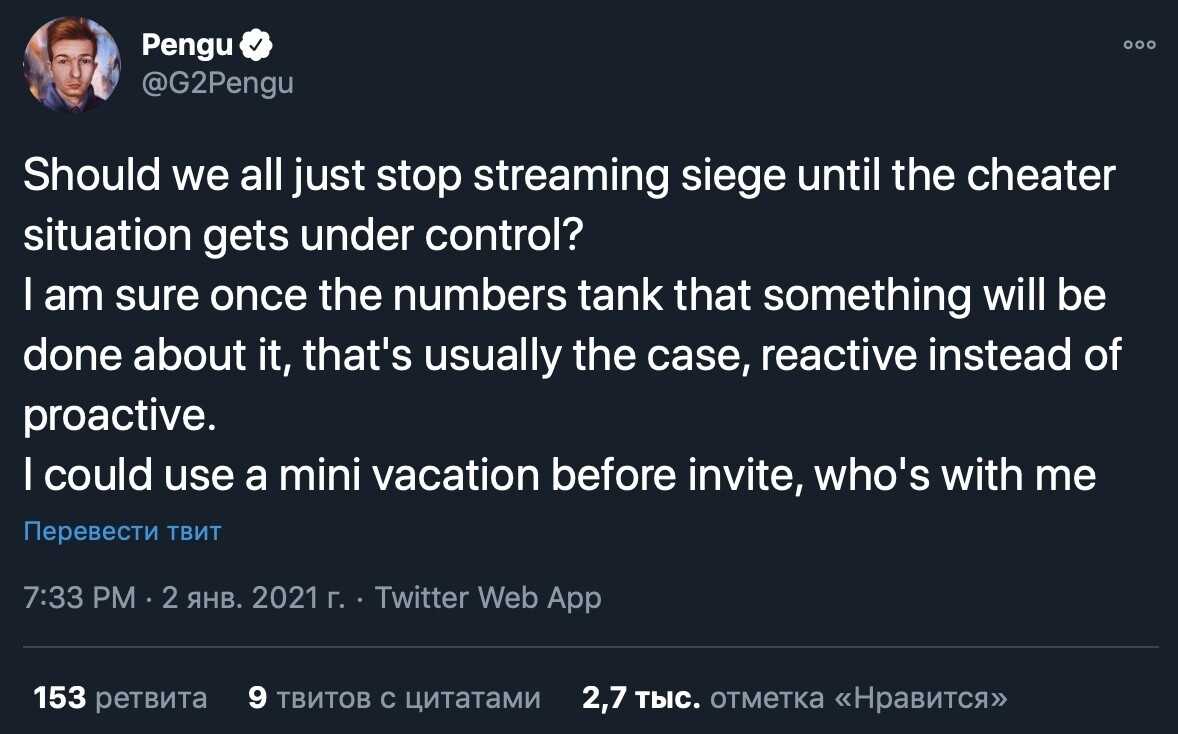Click the line starting "I am sure once"
1178x734 pixels.
tap(564, 297)
